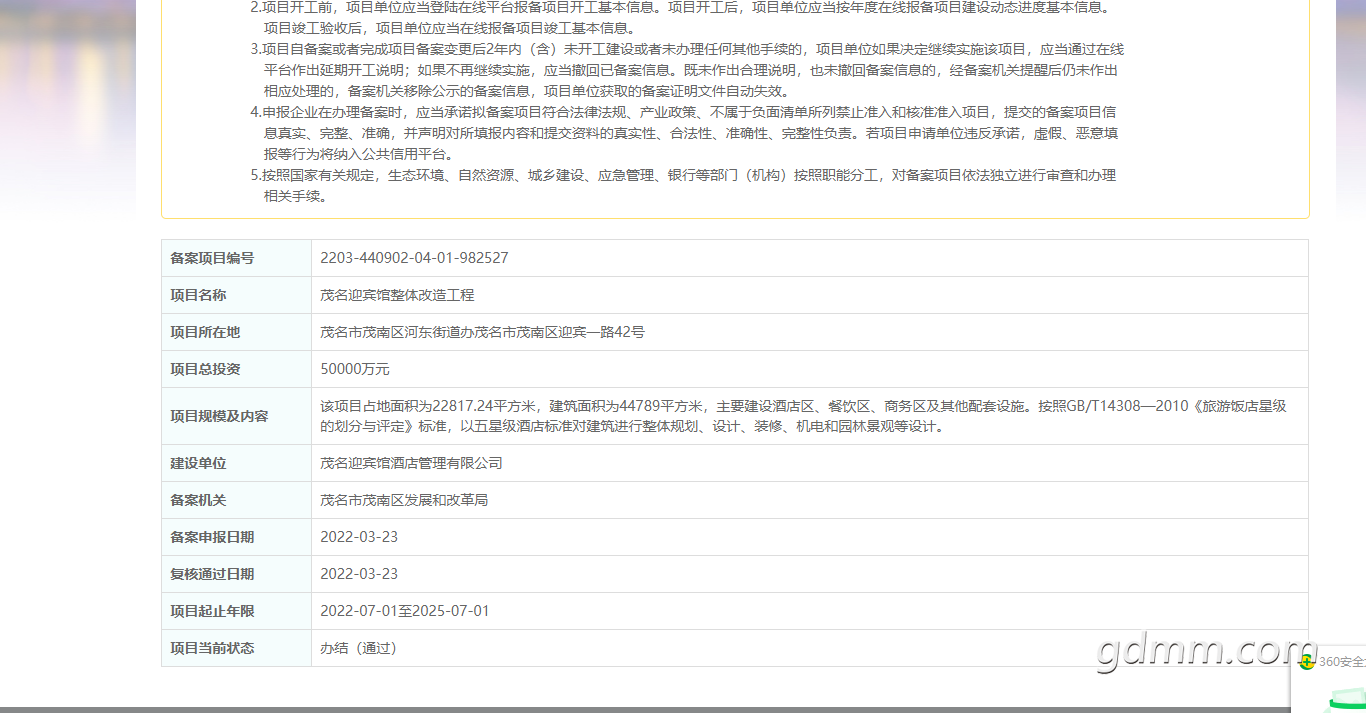
Task: Click the project scale description text
Action: (803, 416)
